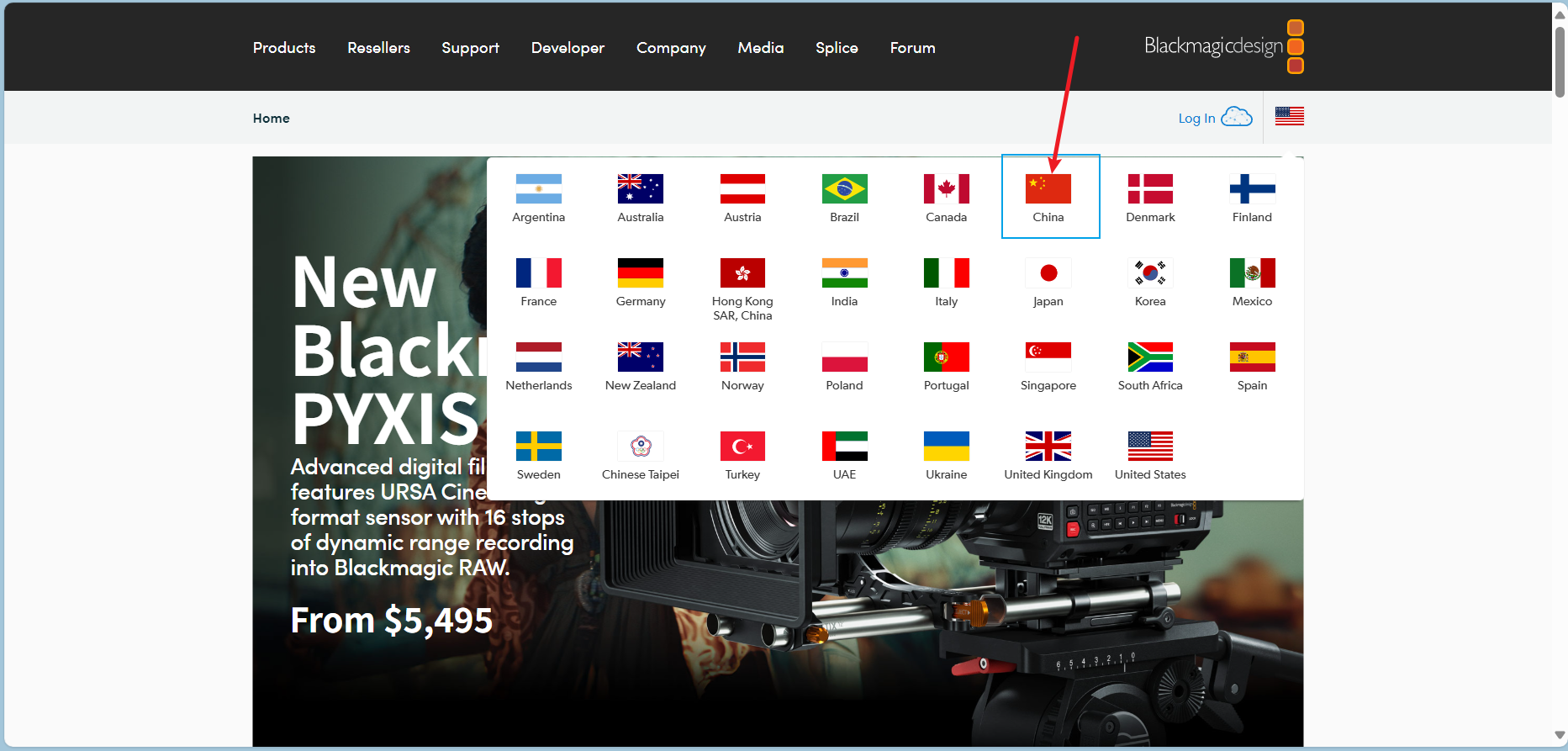
Task: Click the Canada maple leaf flag
Action: [x=946, y=188]
